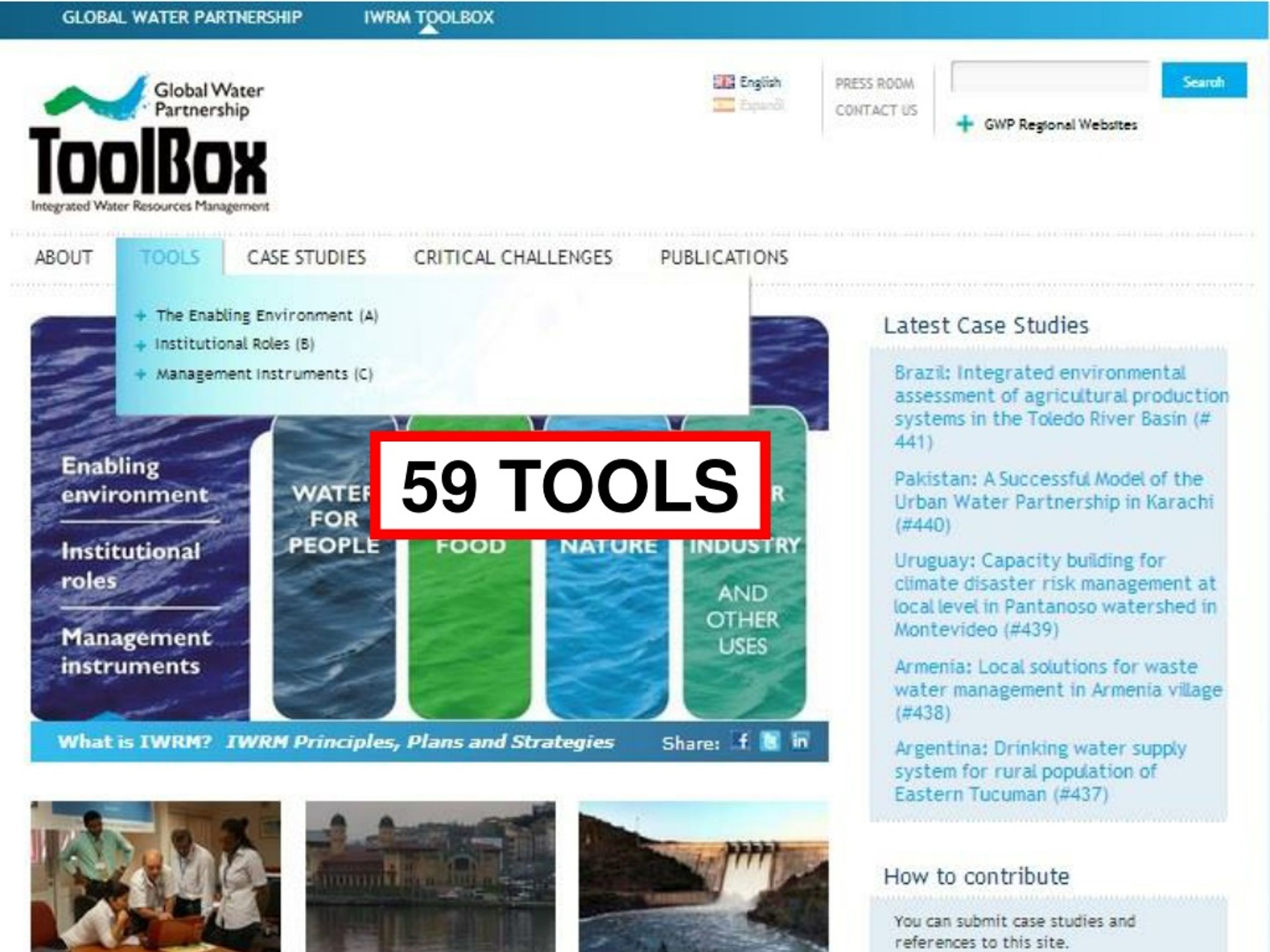Viewport: 1270px width, 952px height.
Task: Select The Enabling Environment (A) entry
Action: coord(267,316)
